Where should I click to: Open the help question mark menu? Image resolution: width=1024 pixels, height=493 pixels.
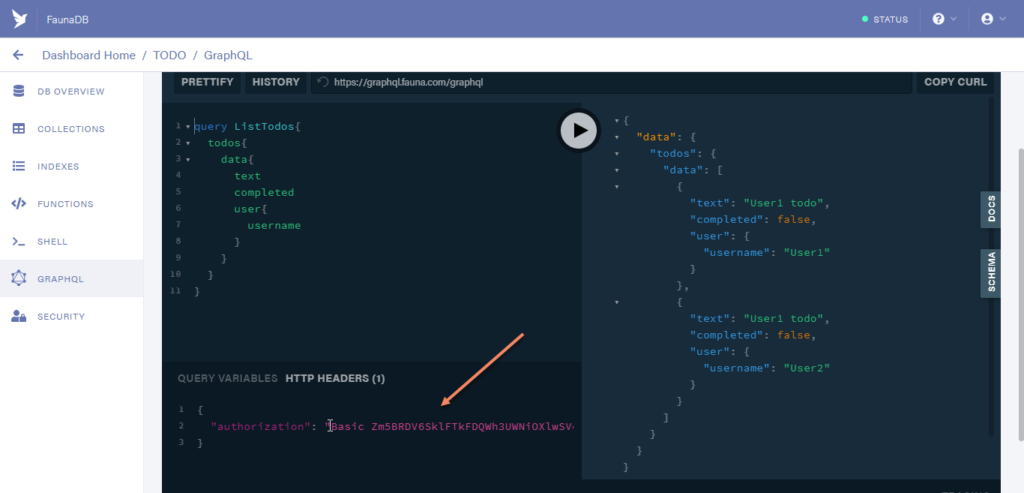coord(944,19)
